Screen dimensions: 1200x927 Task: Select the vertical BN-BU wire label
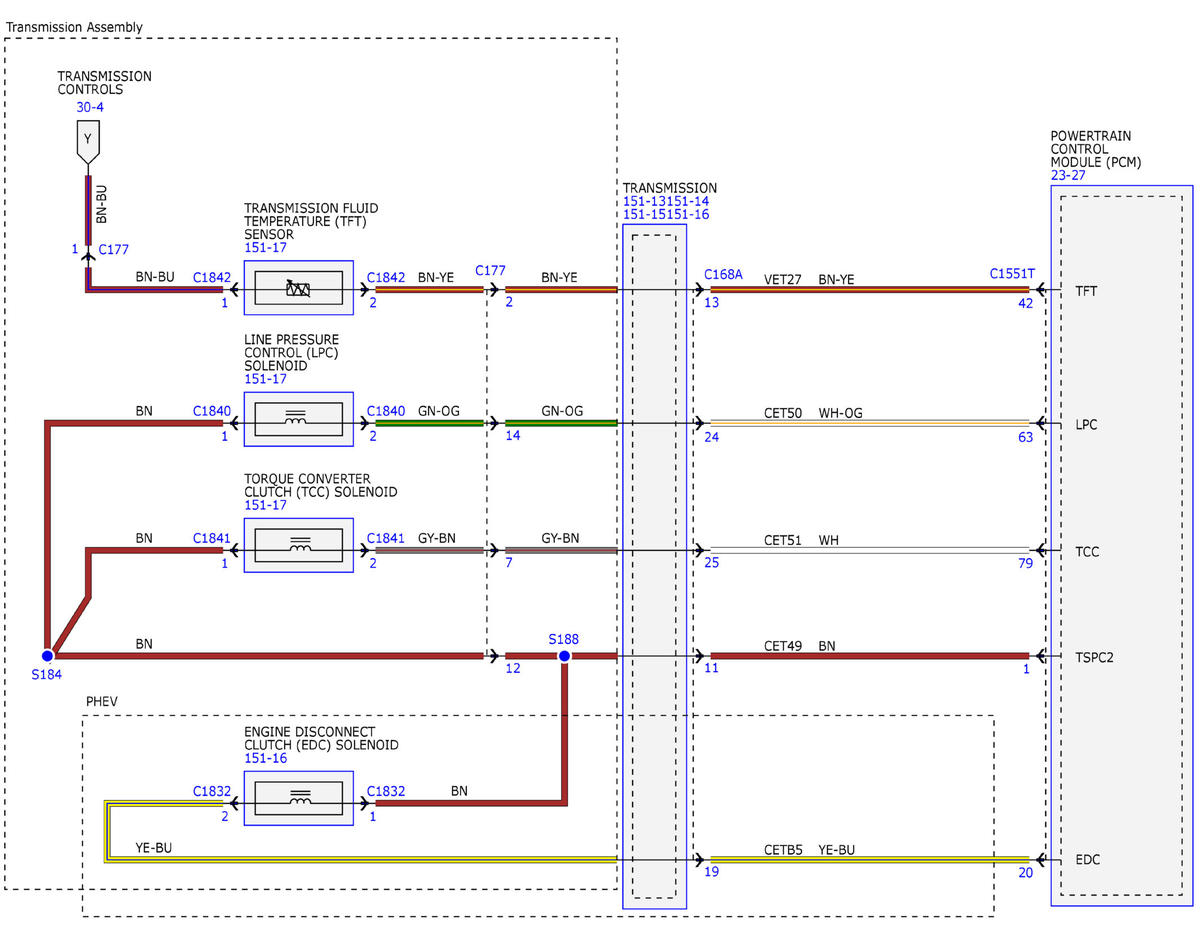(101, 202)
